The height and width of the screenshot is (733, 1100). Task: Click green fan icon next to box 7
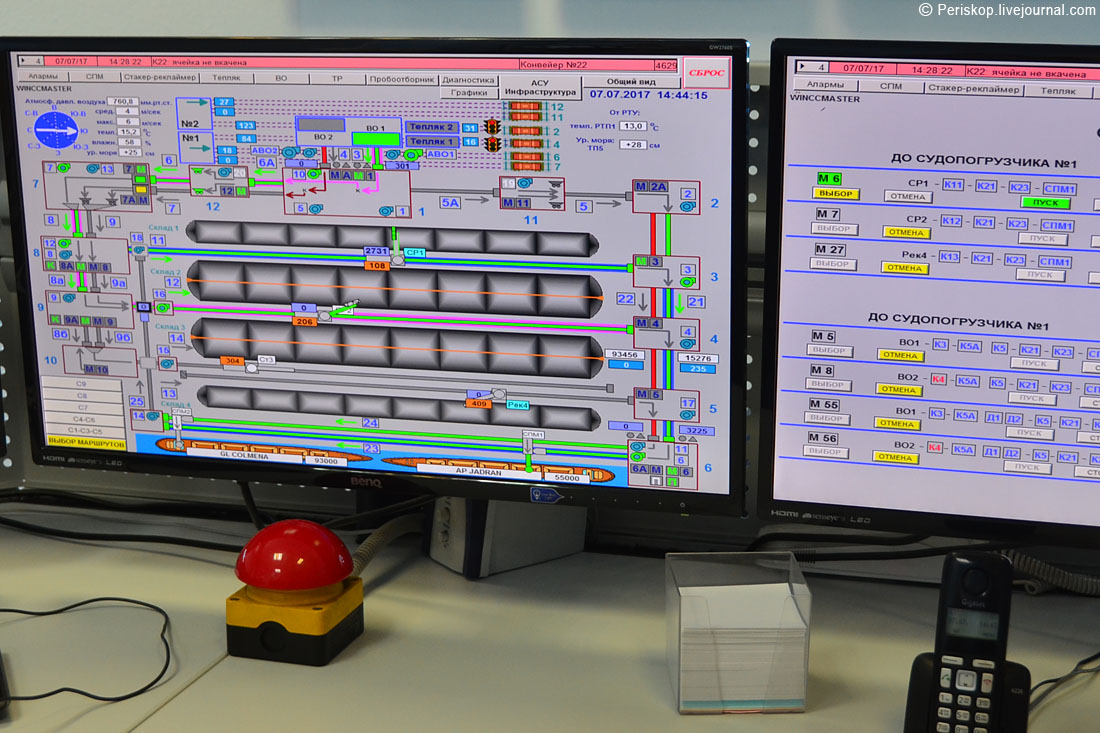[63, 168]
